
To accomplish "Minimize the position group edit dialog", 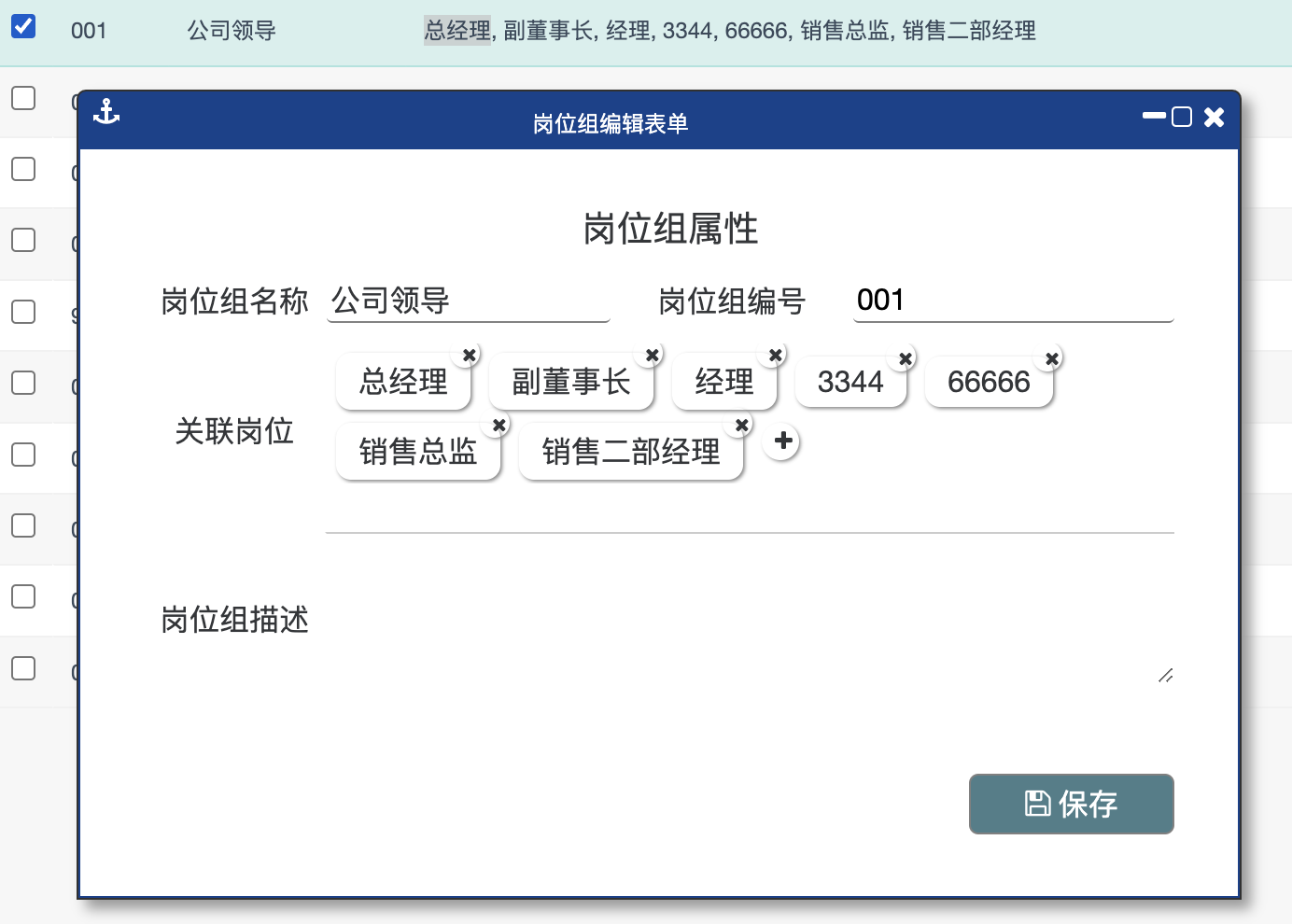I will pyautogui.click(x=1154, y=117).
